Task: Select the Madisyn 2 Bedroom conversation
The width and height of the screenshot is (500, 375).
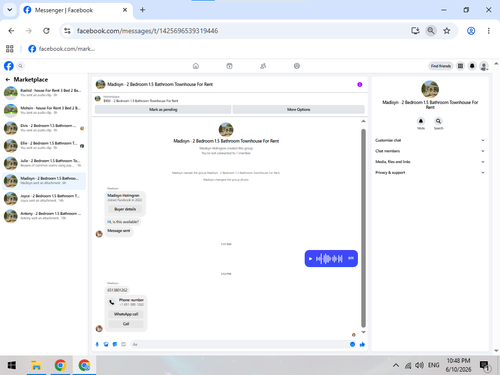Action: pos(44,181)
